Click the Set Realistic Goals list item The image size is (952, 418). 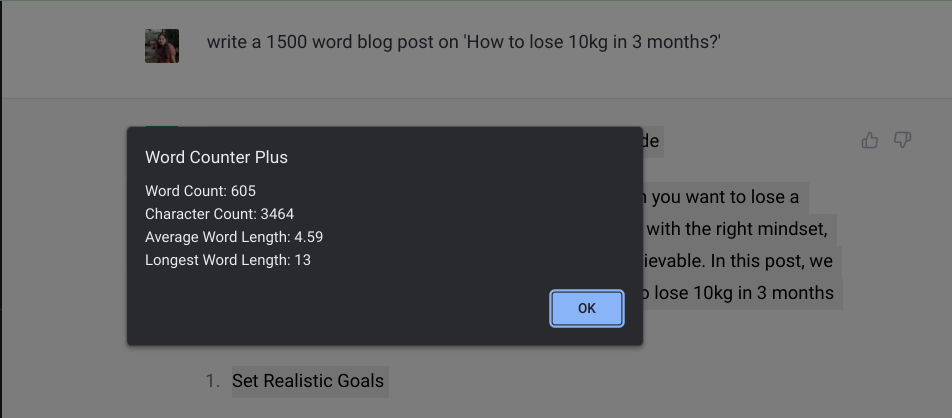[x=308, y=381]
